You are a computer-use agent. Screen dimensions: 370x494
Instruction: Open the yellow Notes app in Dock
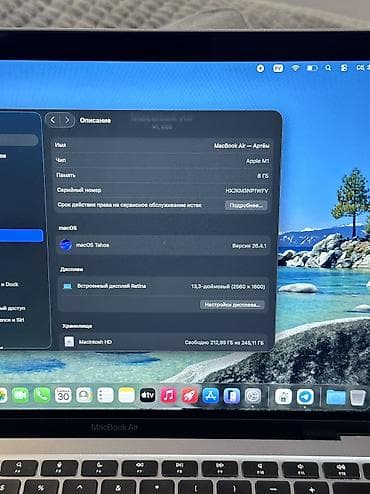[126, 395]
